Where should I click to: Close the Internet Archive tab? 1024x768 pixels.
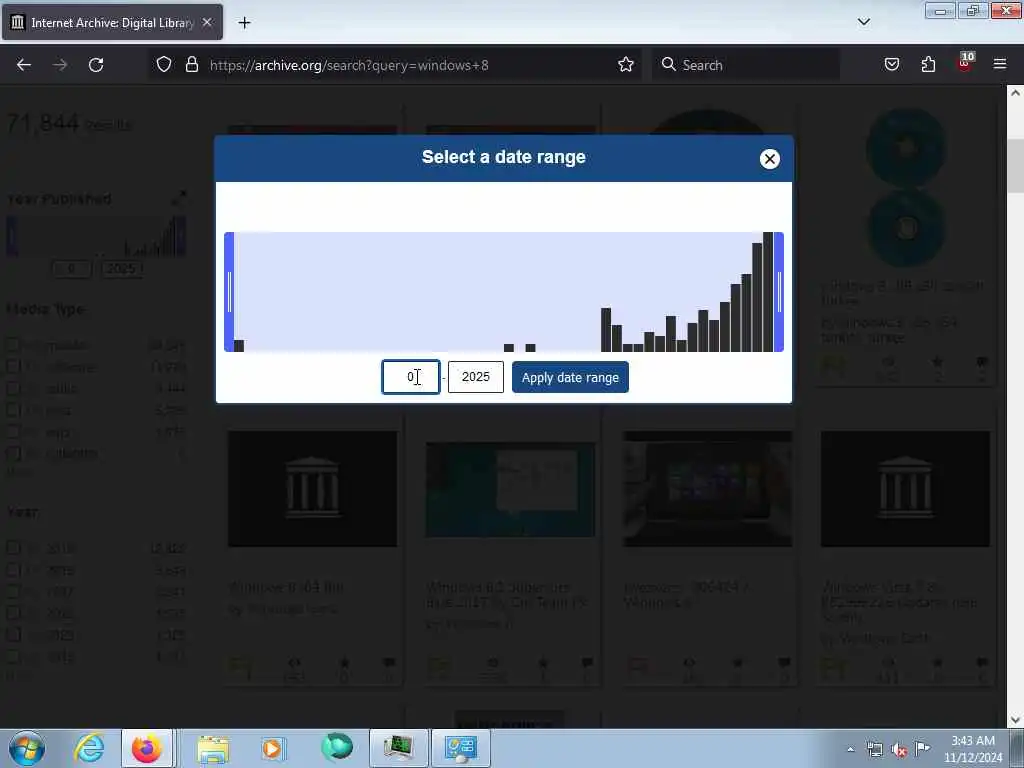207,22
